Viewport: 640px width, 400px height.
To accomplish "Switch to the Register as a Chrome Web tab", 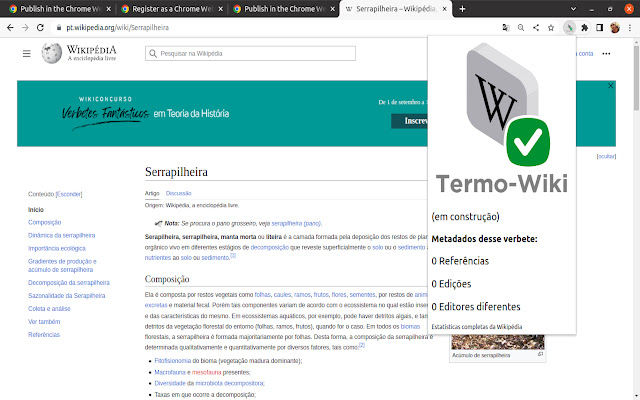I will (171, 9).
